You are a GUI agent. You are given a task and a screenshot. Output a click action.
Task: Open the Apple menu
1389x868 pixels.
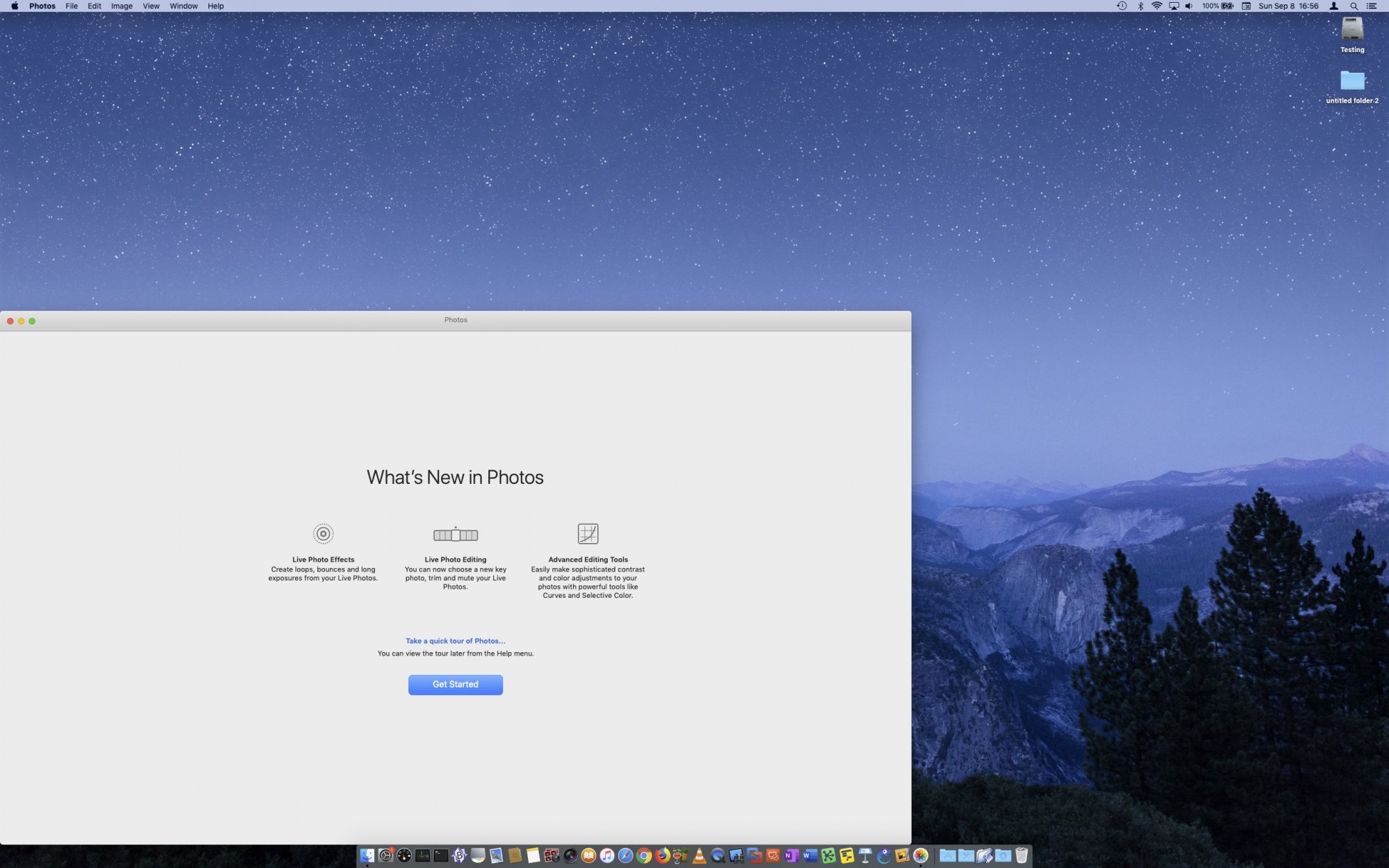[x=15, y=6]
